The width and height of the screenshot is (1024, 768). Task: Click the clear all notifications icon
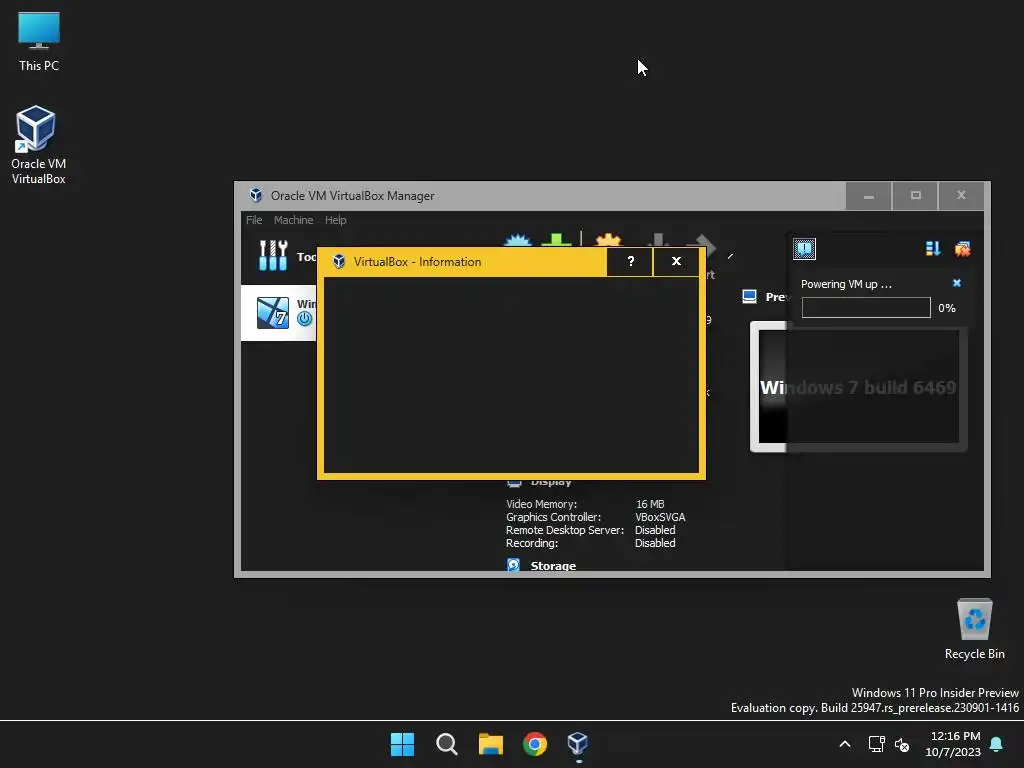point(963,249)
